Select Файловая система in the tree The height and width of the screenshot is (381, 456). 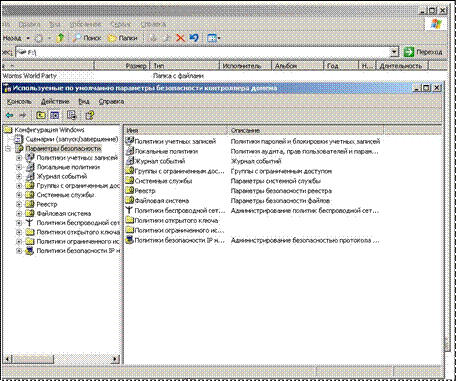pos(64,213)
